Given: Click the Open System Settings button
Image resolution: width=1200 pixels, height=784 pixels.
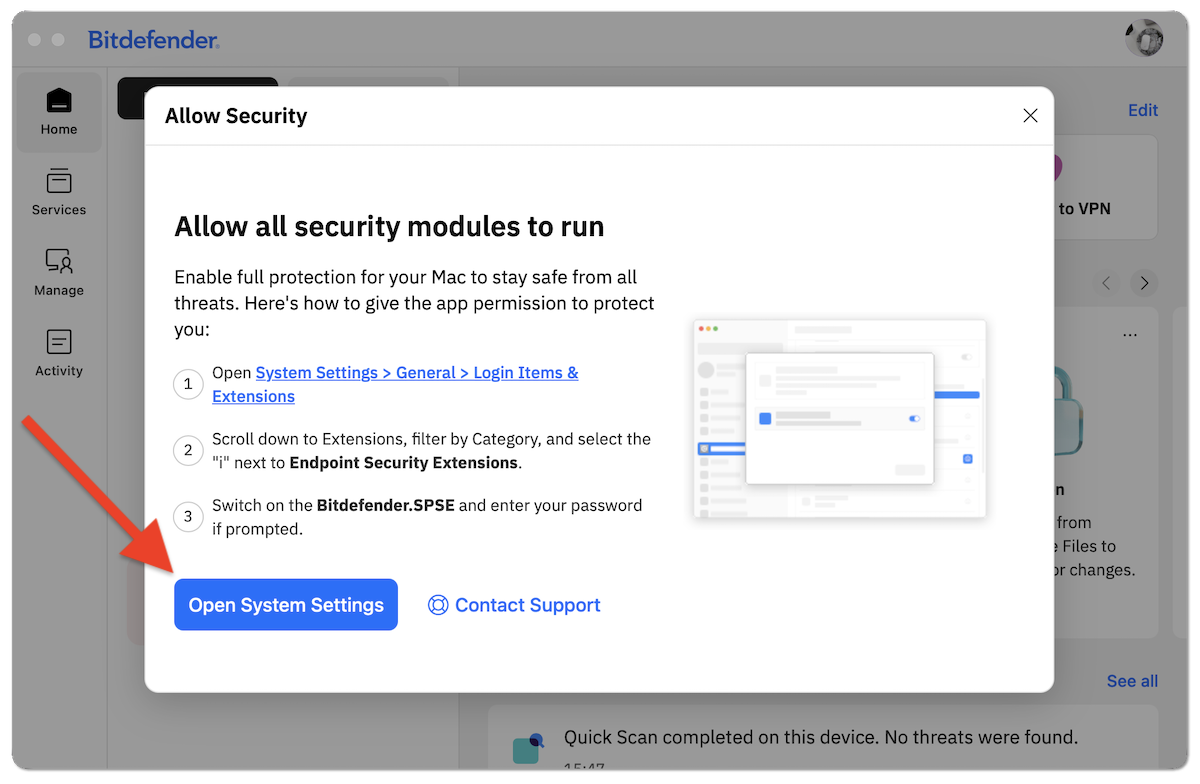Looking at the screenshot, I should [x=285, y=604].
